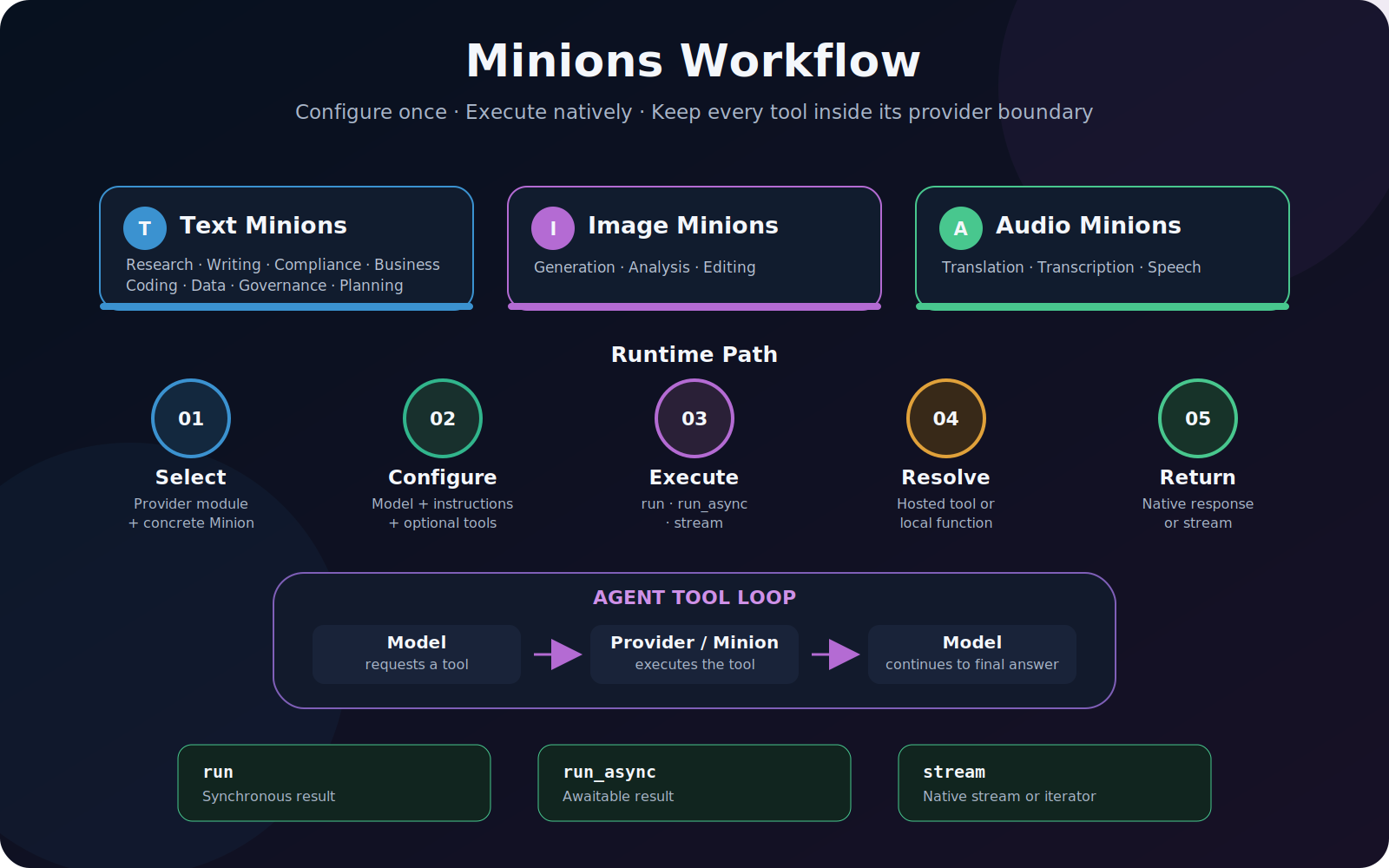Click the 'Provider / Minion' box
The height and width of the screenshot is (868, 1389).
coord(694,654)
